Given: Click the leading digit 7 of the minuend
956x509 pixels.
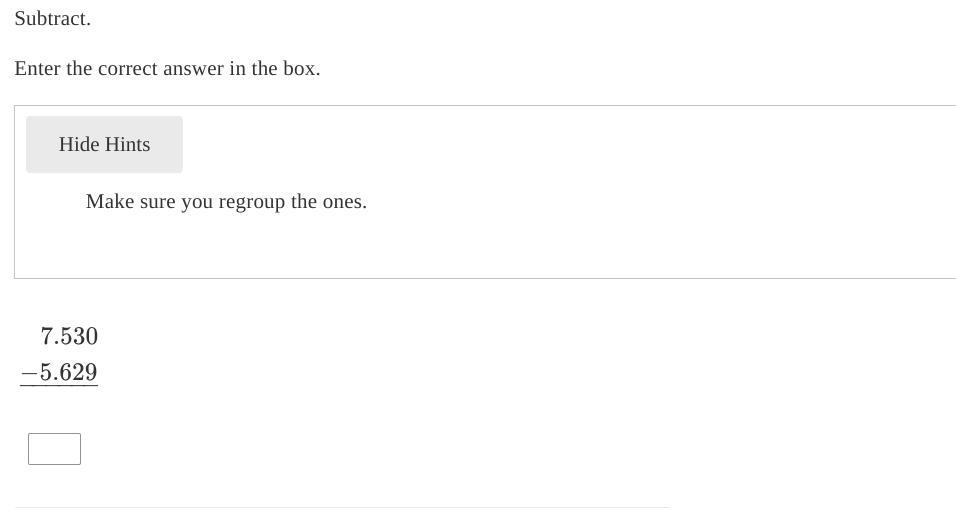Looking at the screenshot, I should click(46, 336).
